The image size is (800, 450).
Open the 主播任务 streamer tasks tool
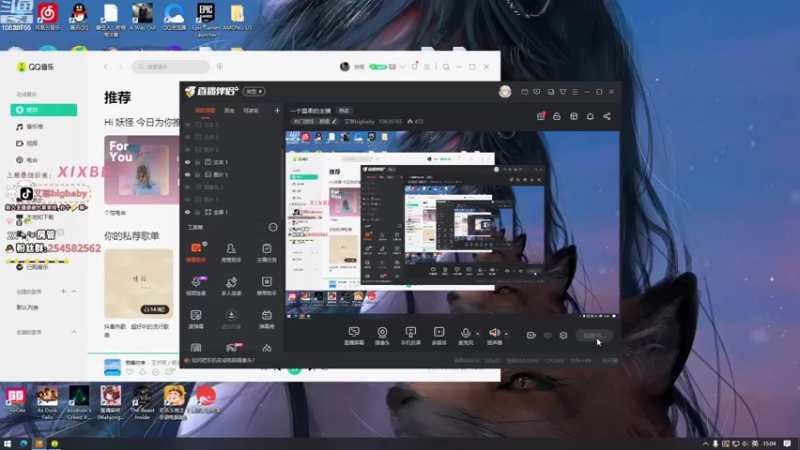[266, 252]
